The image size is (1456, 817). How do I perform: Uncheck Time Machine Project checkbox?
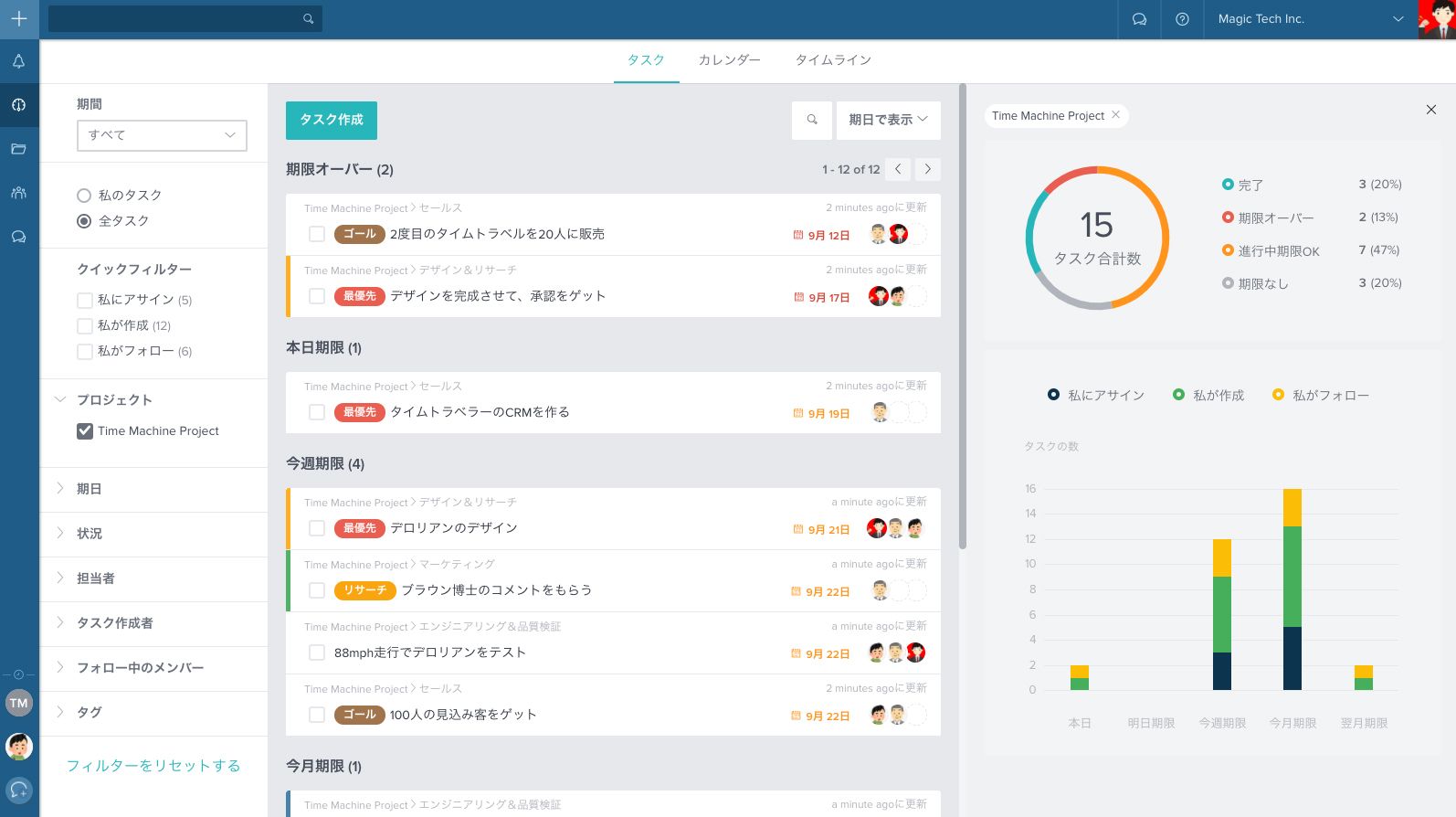[85, 431]
